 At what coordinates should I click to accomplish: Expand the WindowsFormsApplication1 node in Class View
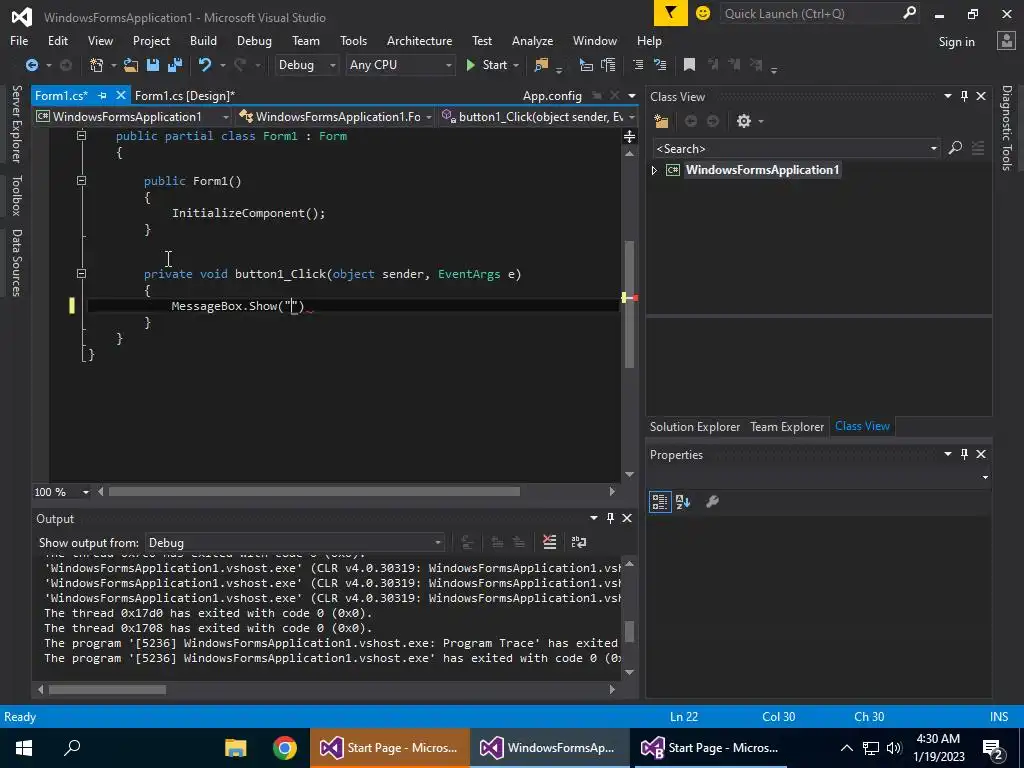(x=654, y=170)
